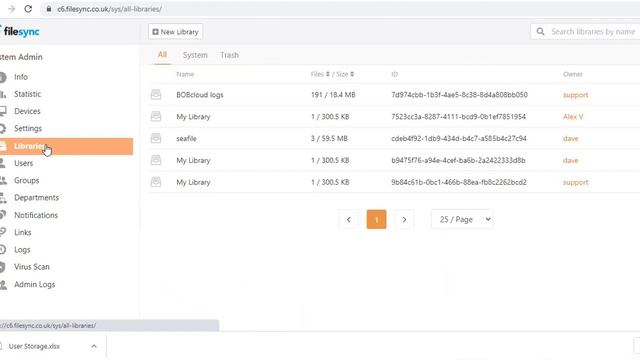Open Devices in the sidebar

(27, 111)
